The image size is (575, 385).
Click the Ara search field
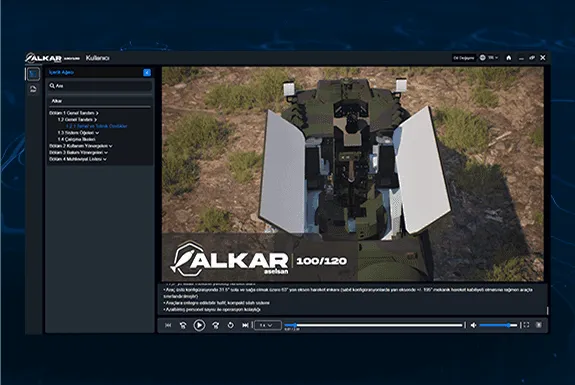pyautogui.click(x=100, y=86)
